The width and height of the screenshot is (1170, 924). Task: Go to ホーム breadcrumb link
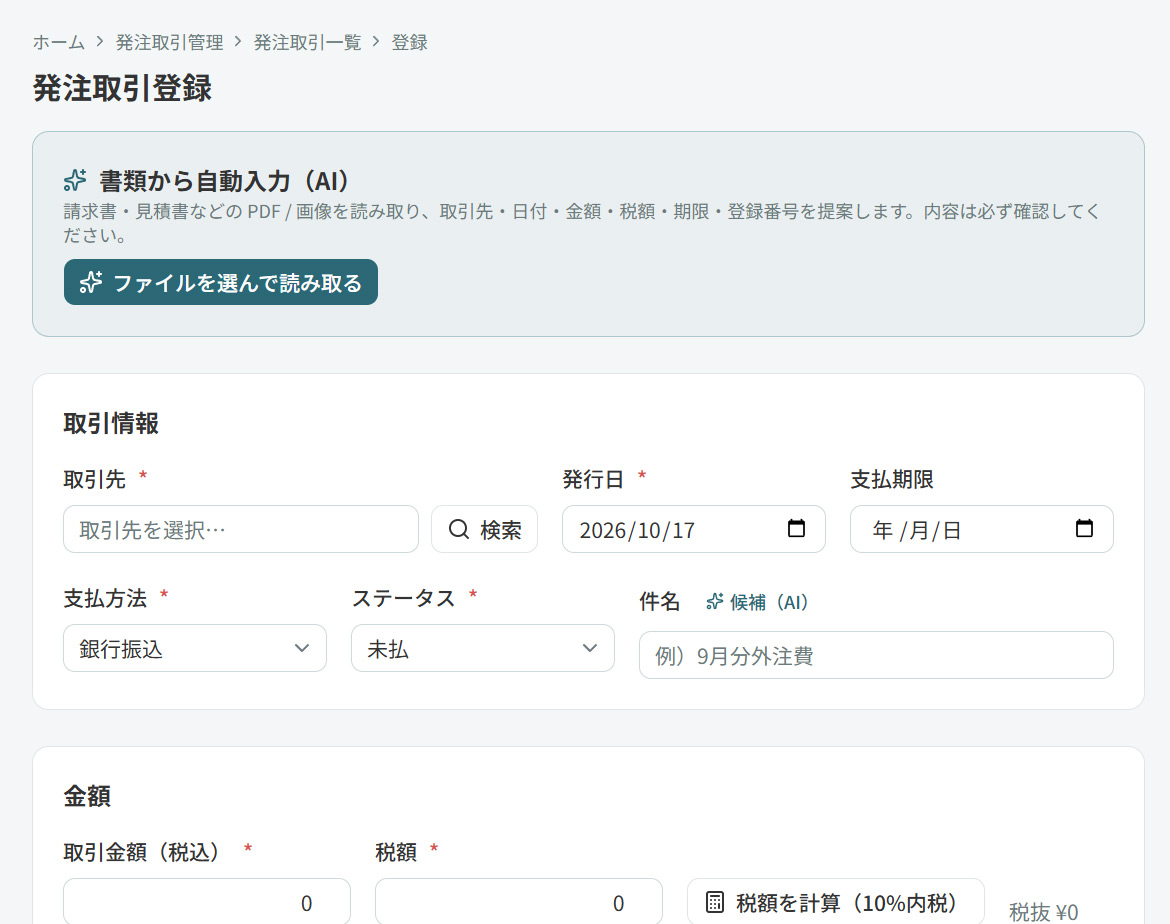[59, 43]
